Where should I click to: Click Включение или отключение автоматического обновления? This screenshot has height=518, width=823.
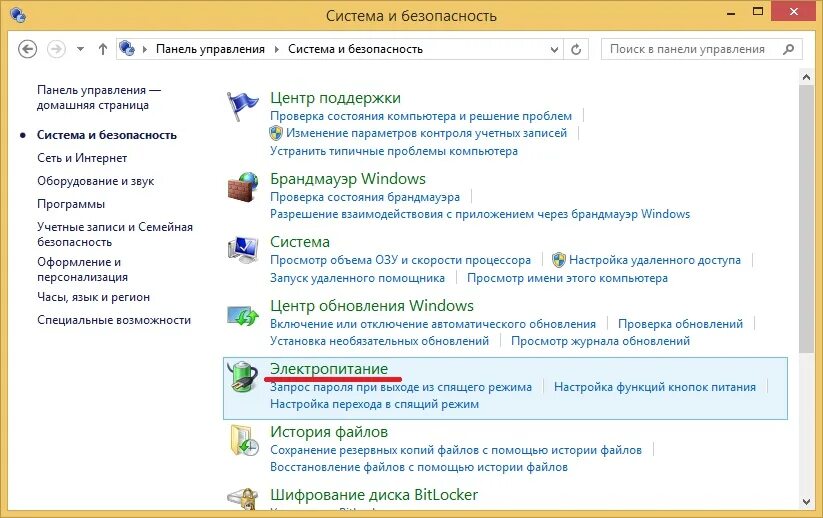433,324
